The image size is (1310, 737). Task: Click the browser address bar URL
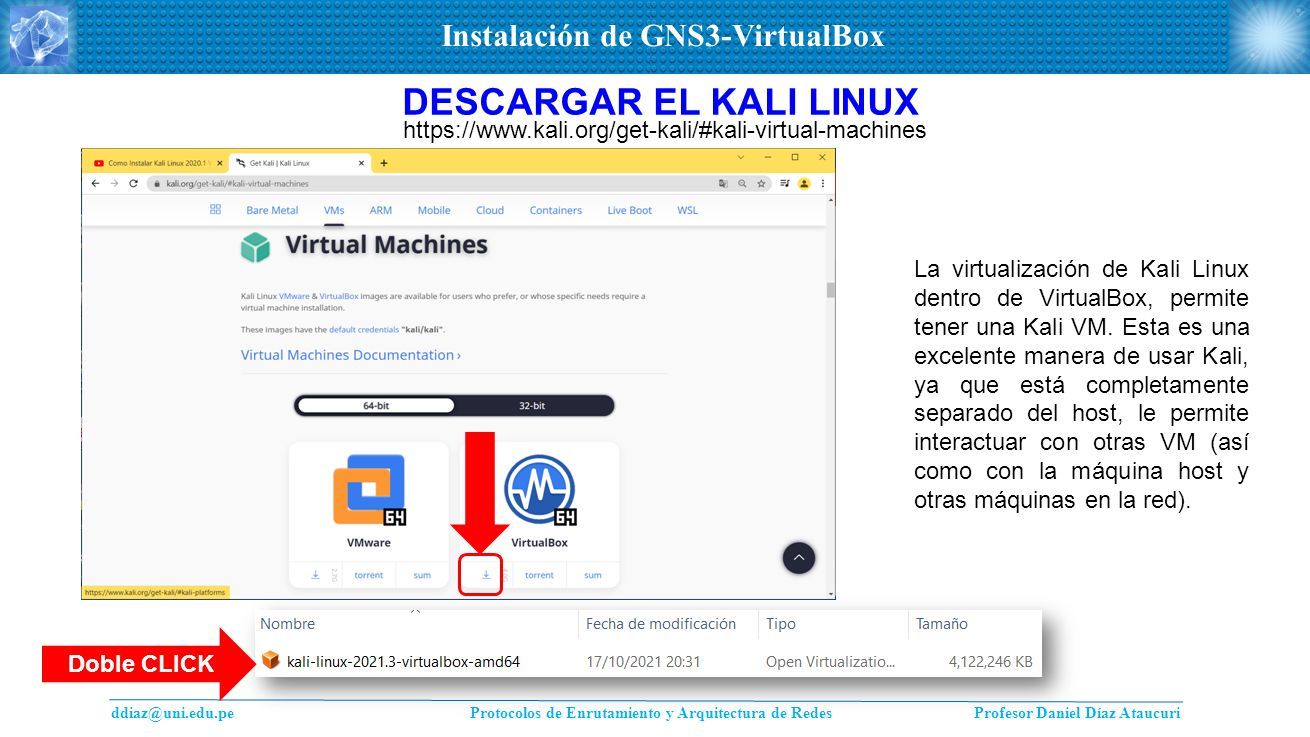[237, 184]
